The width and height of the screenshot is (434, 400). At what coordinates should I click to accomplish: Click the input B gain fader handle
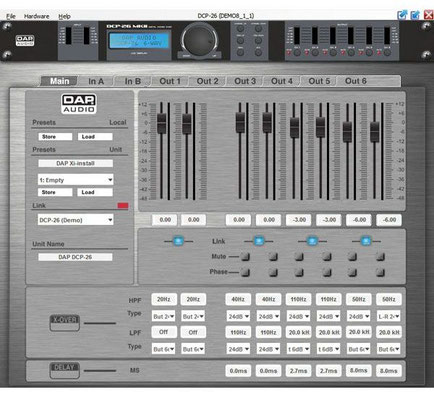[187, 123]
